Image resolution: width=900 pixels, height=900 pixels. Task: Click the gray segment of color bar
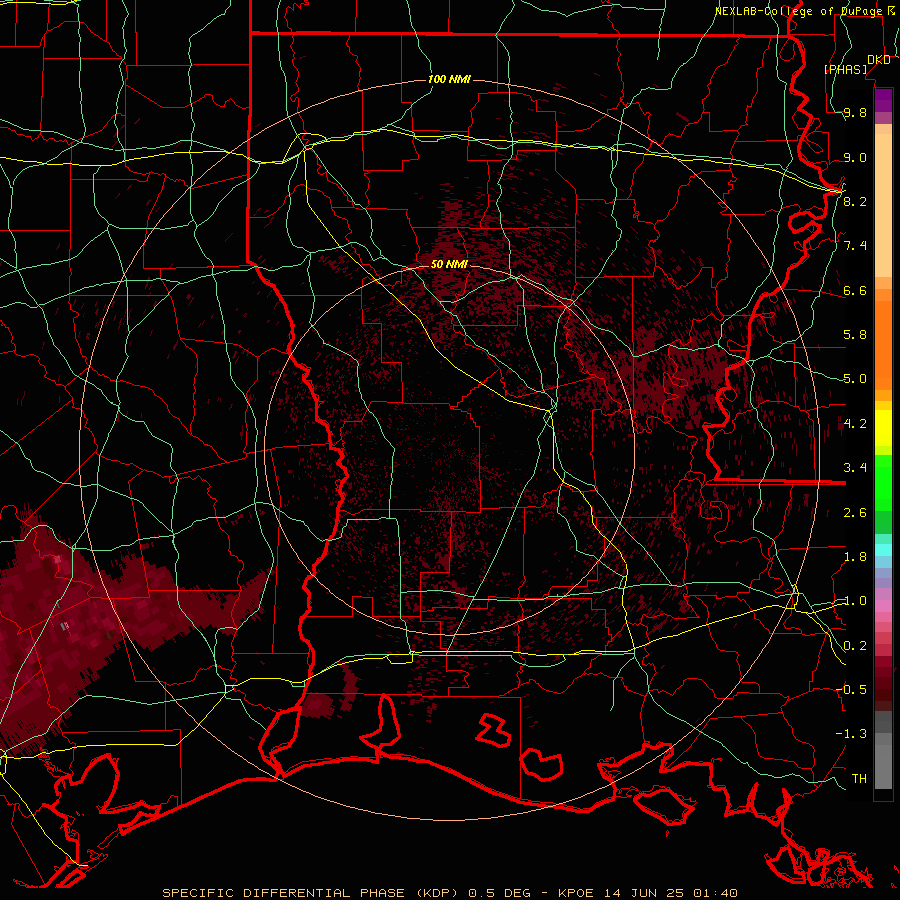tap(883, 749)
